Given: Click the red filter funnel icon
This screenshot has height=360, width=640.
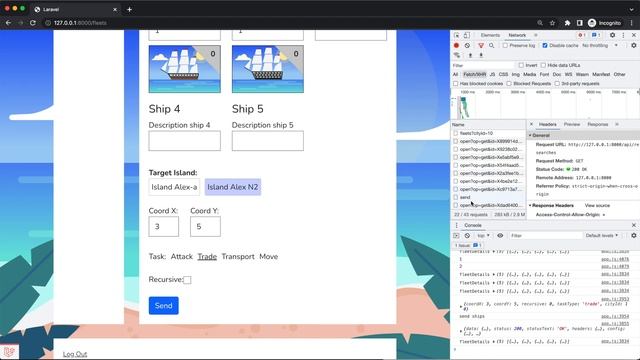Looking at the screenshot, I should pos(481,46).
